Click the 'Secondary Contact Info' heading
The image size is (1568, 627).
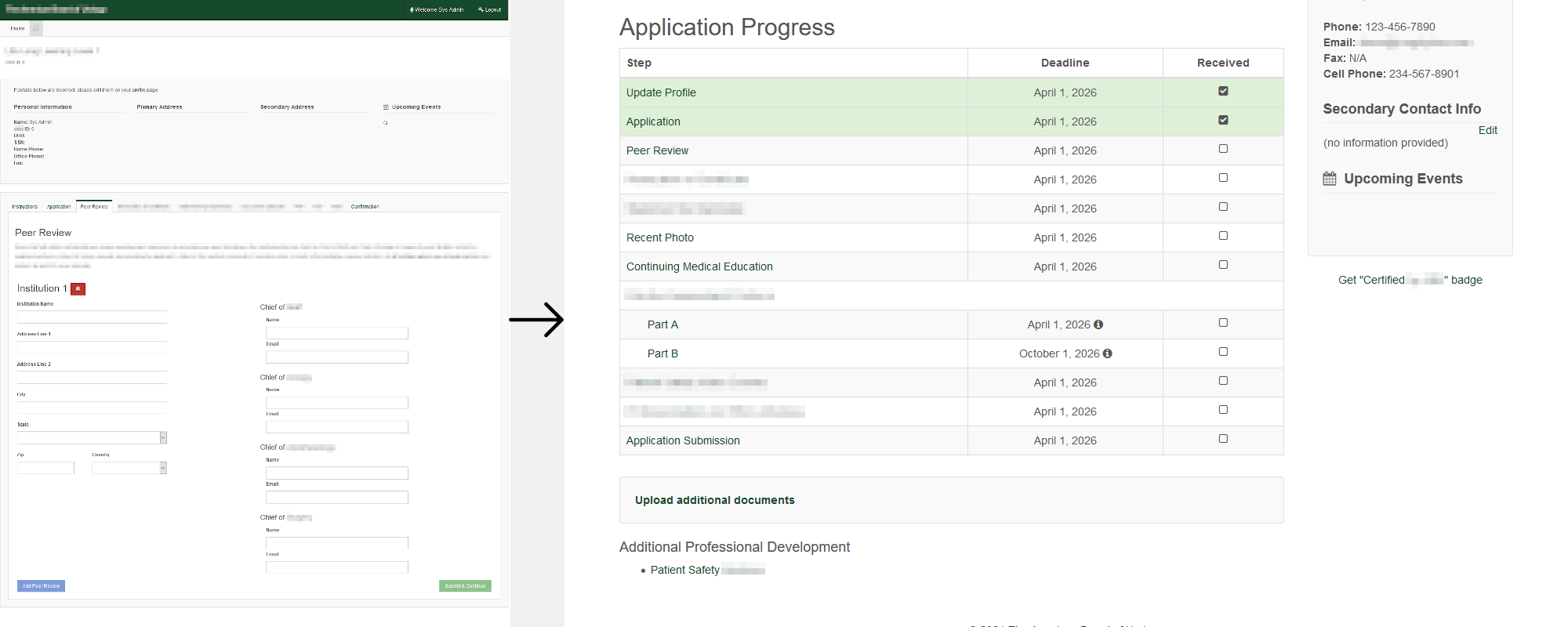point(1402,109)
